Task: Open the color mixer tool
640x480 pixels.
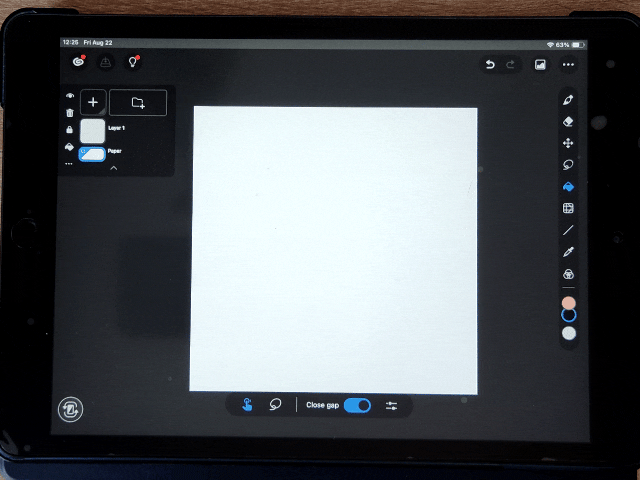Action: (x=568, y=274)
